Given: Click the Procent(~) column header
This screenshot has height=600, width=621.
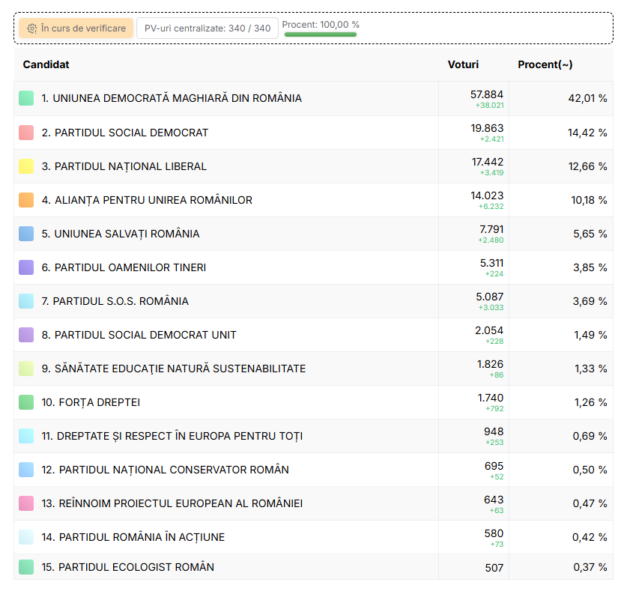Looking at the screenshot, I should [545, 65].
